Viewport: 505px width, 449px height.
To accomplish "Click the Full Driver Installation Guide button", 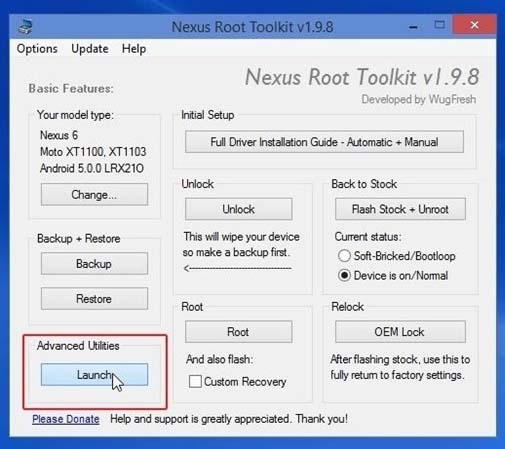I will [x=324, y=142].
